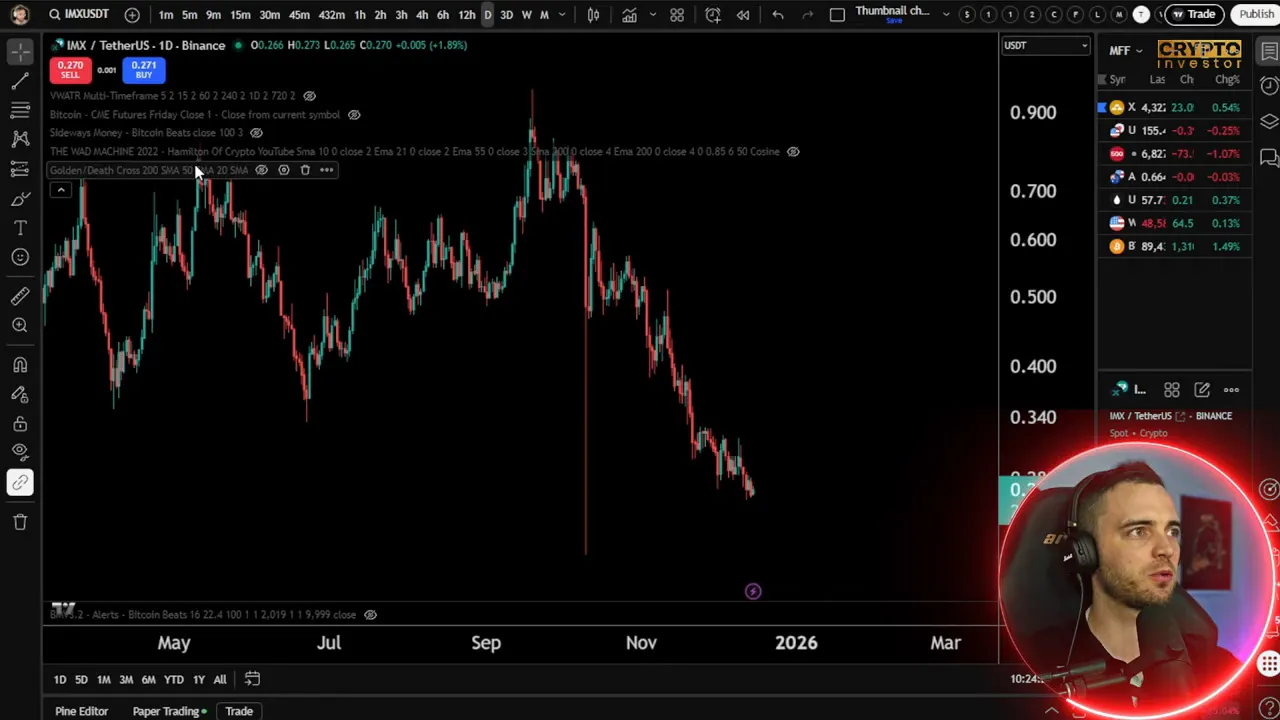Viewport: 1280px width, 720px height.
Task: Toggle magnet mode
Action: [x=20, y=365]
